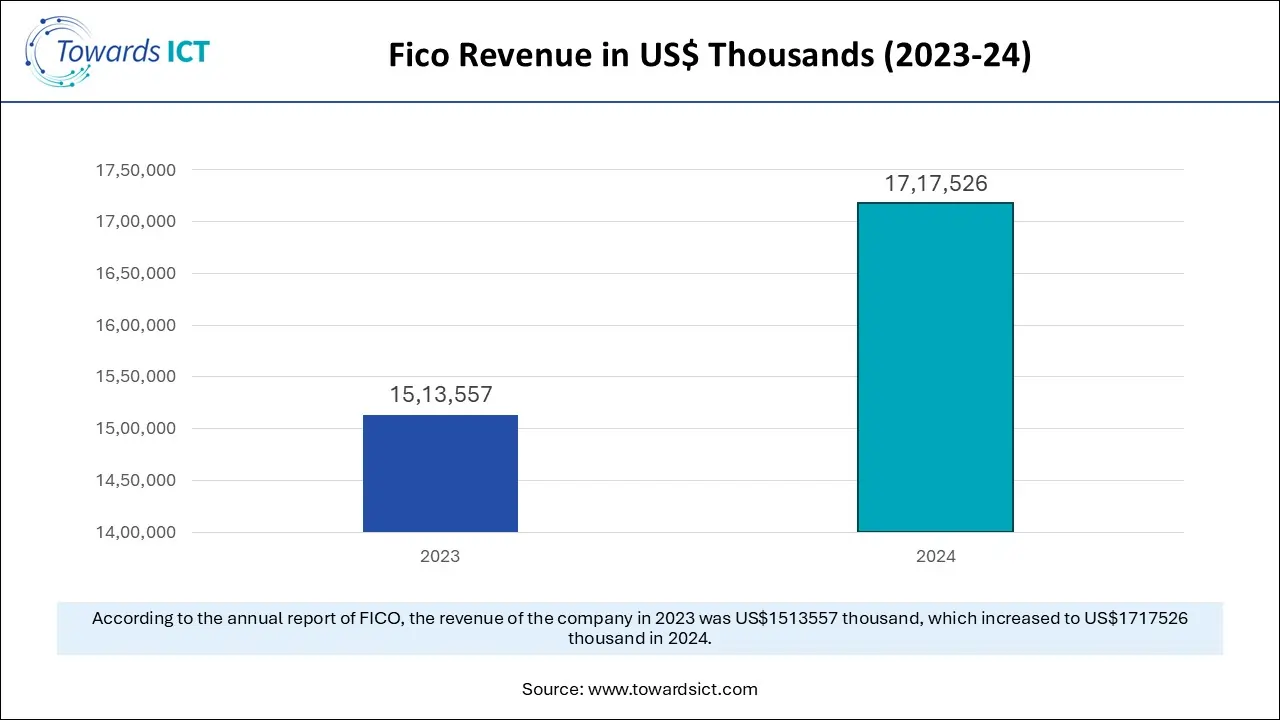This screenshot has width=1280, height=720.
Task: Click the header divider line below the title
Action: (x=640, y=102)
